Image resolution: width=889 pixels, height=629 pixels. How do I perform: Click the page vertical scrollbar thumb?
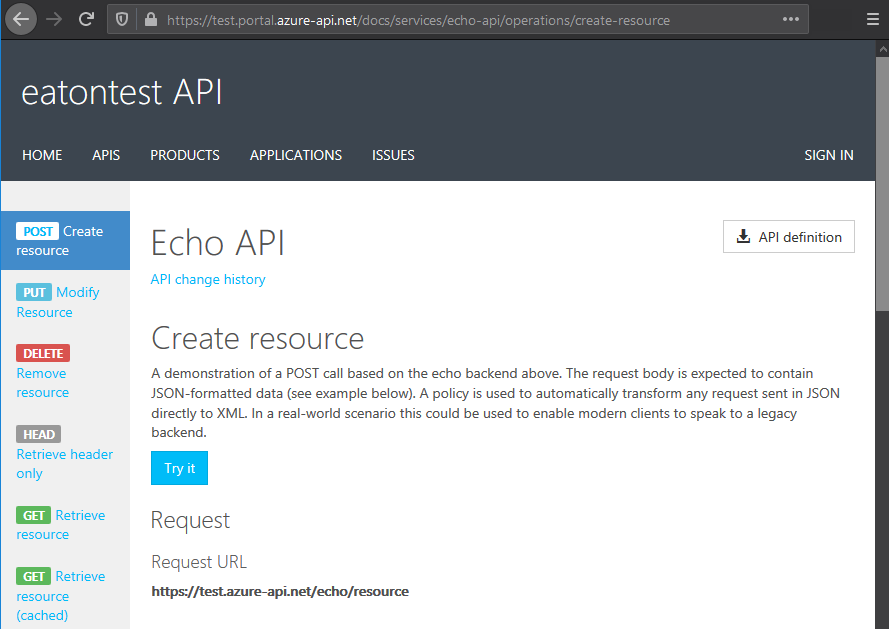(882, 184)
